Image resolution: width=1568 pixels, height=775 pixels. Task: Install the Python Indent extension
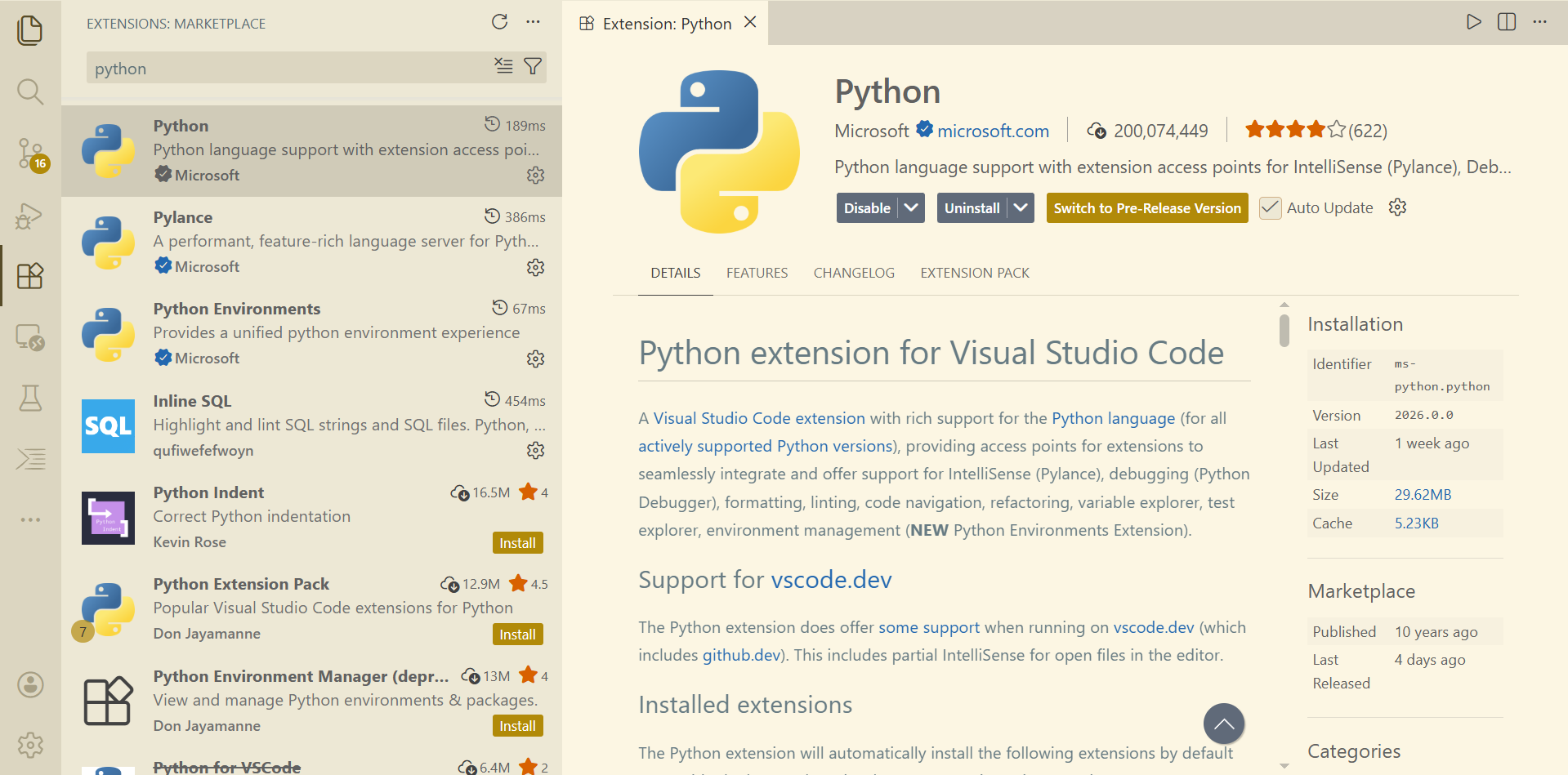517,541
